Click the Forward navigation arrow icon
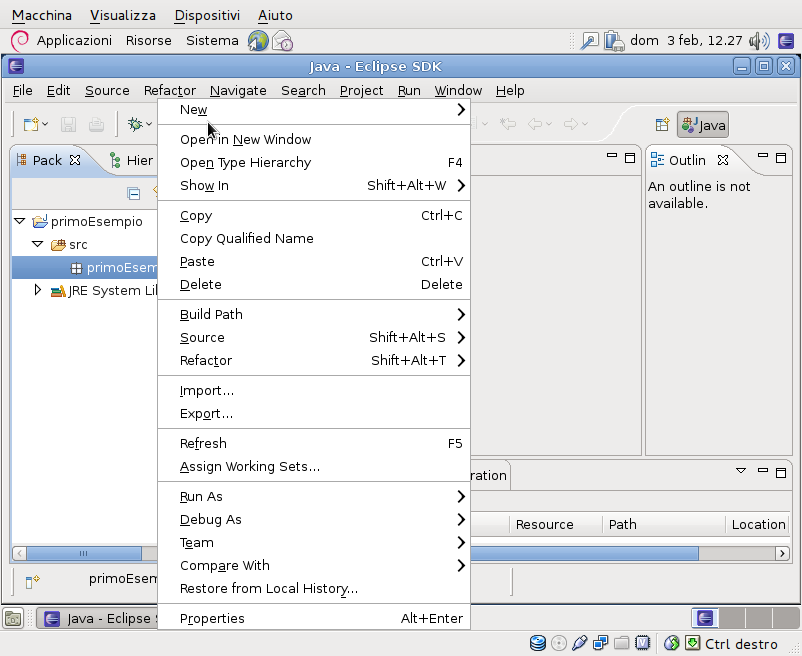Screen dimensions: 802x656 570,124
